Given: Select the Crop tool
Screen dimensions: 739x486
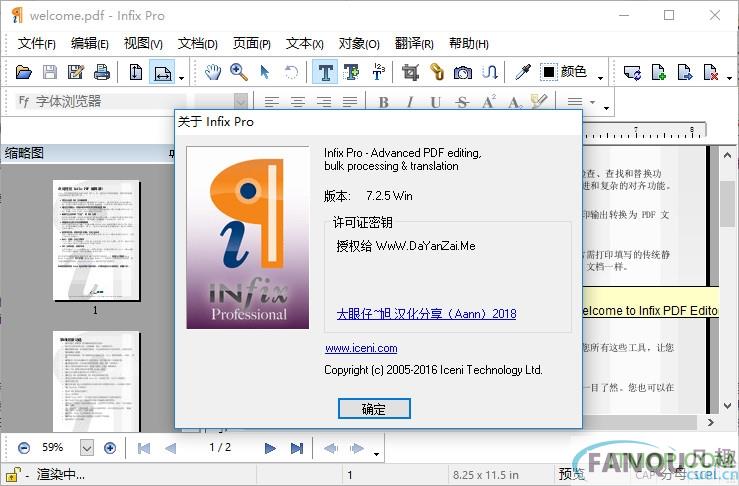Looking at the screenshot, I should point(410,72).
